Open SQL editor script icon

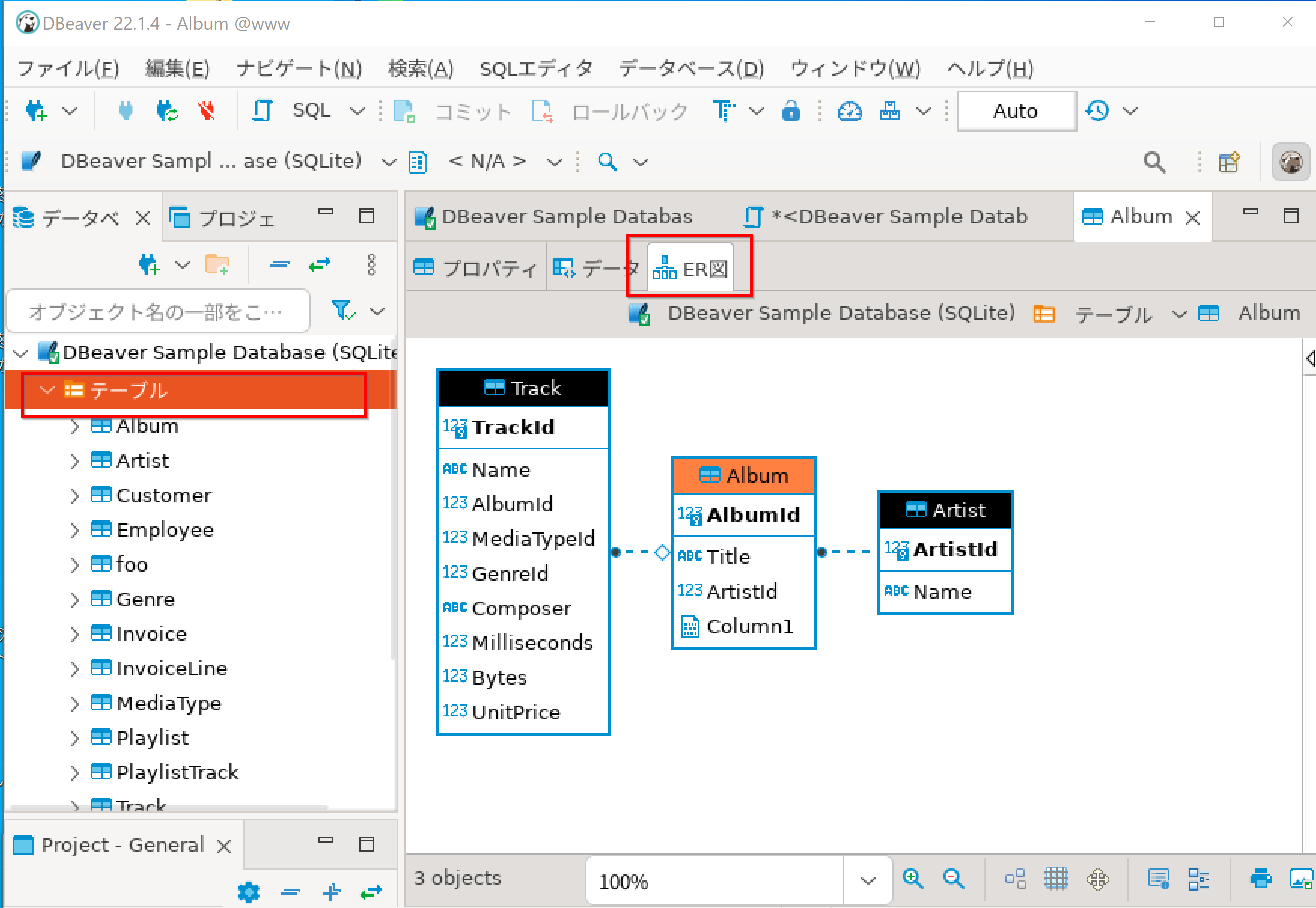(x=262, y=111)
